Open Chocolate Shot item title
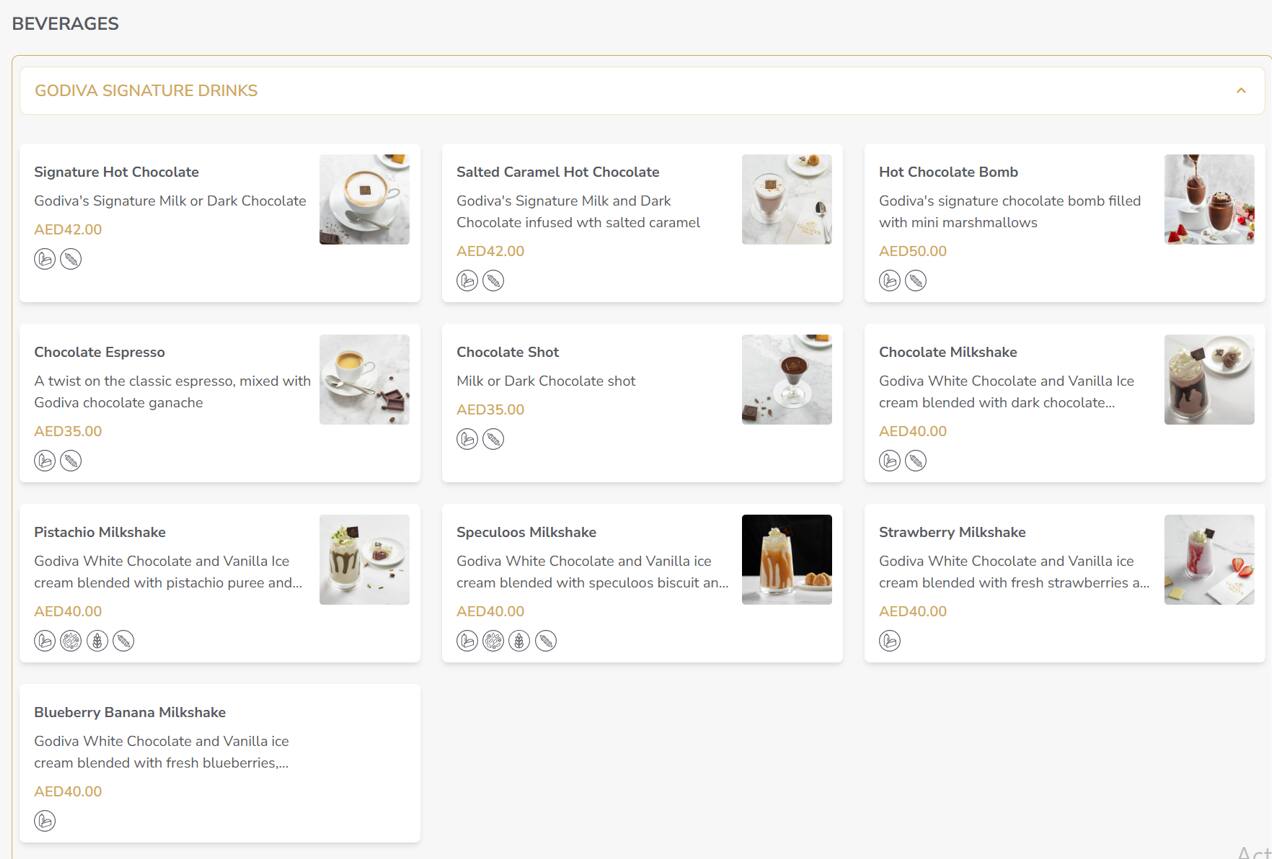Viewport: 1272px width, 859px height. pyautogui.click(x=508, y=352)
